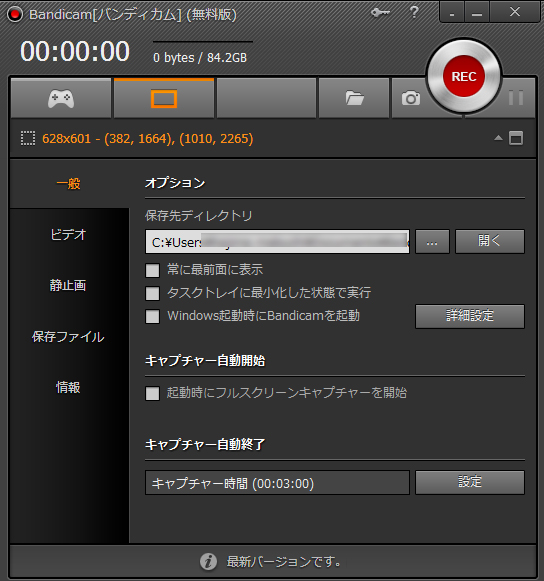Click the 開く button
The image size is (544, 581).
point(490,242)
